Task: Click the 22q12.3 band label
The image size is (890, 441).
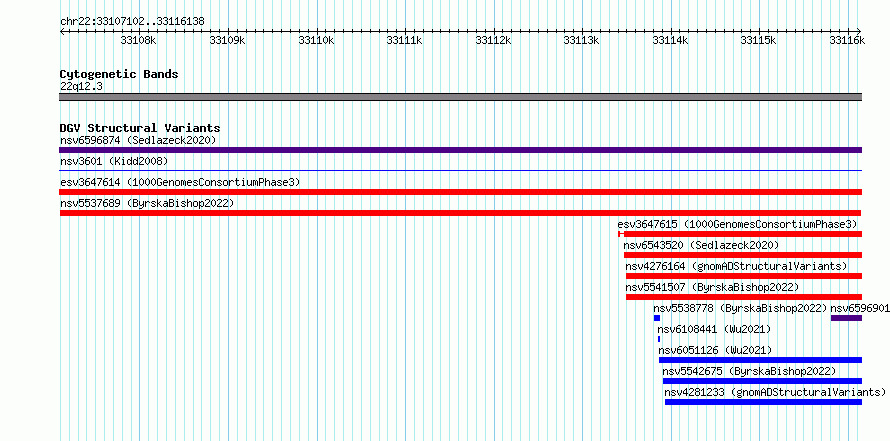Action: 81,87
